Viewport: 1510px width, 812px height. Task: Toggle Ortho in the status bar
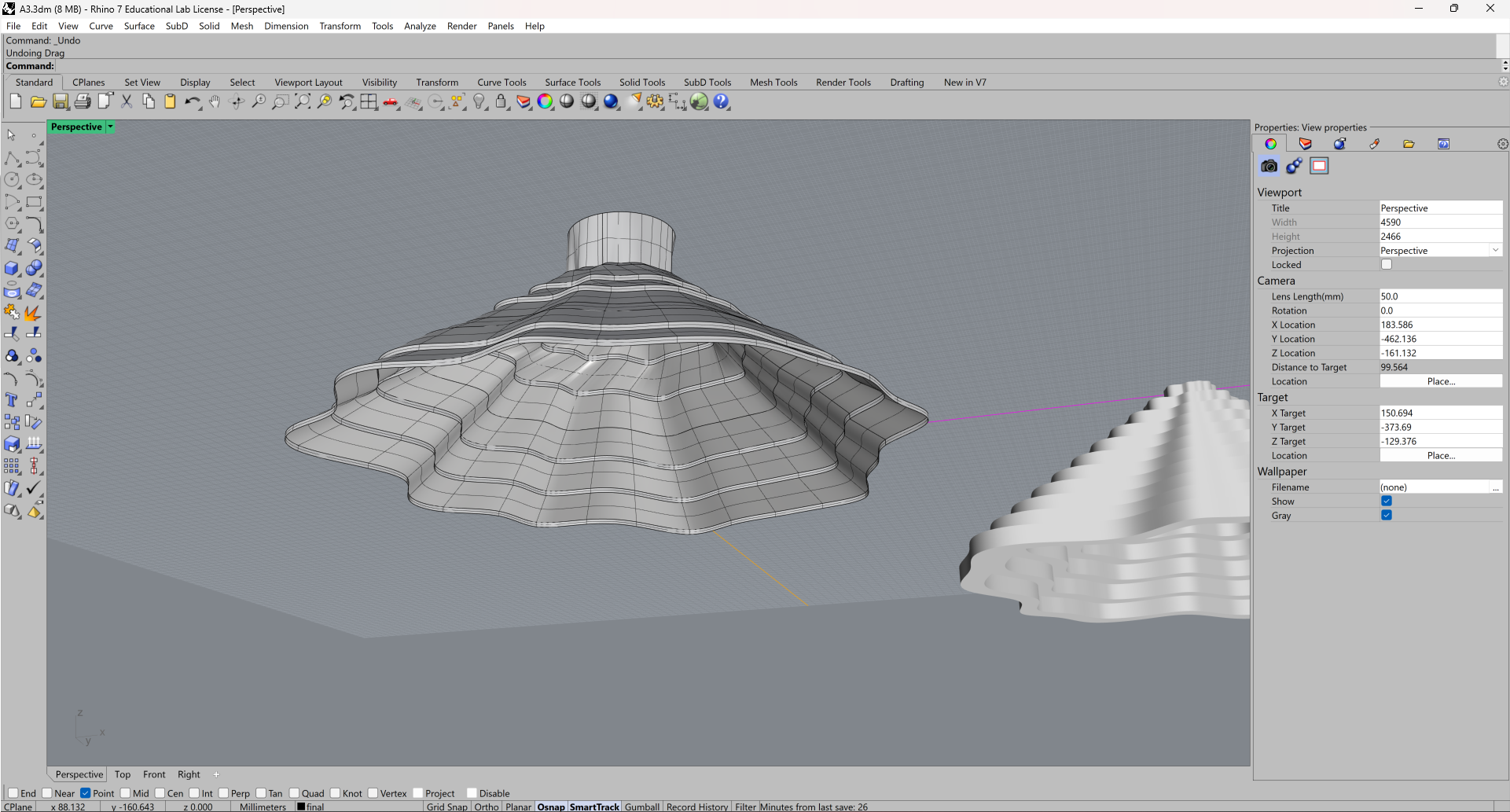[x=487, y=806]
